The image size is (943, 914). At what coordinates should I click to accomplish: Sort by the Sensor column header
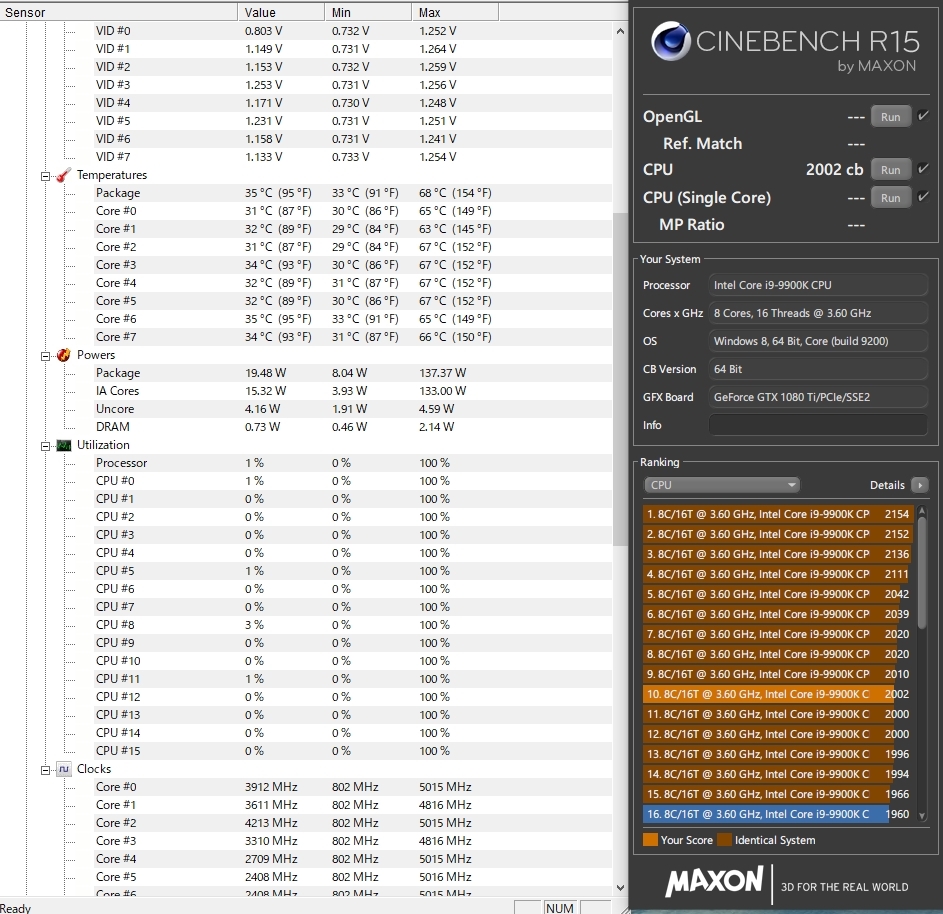(x=119, y=12)
